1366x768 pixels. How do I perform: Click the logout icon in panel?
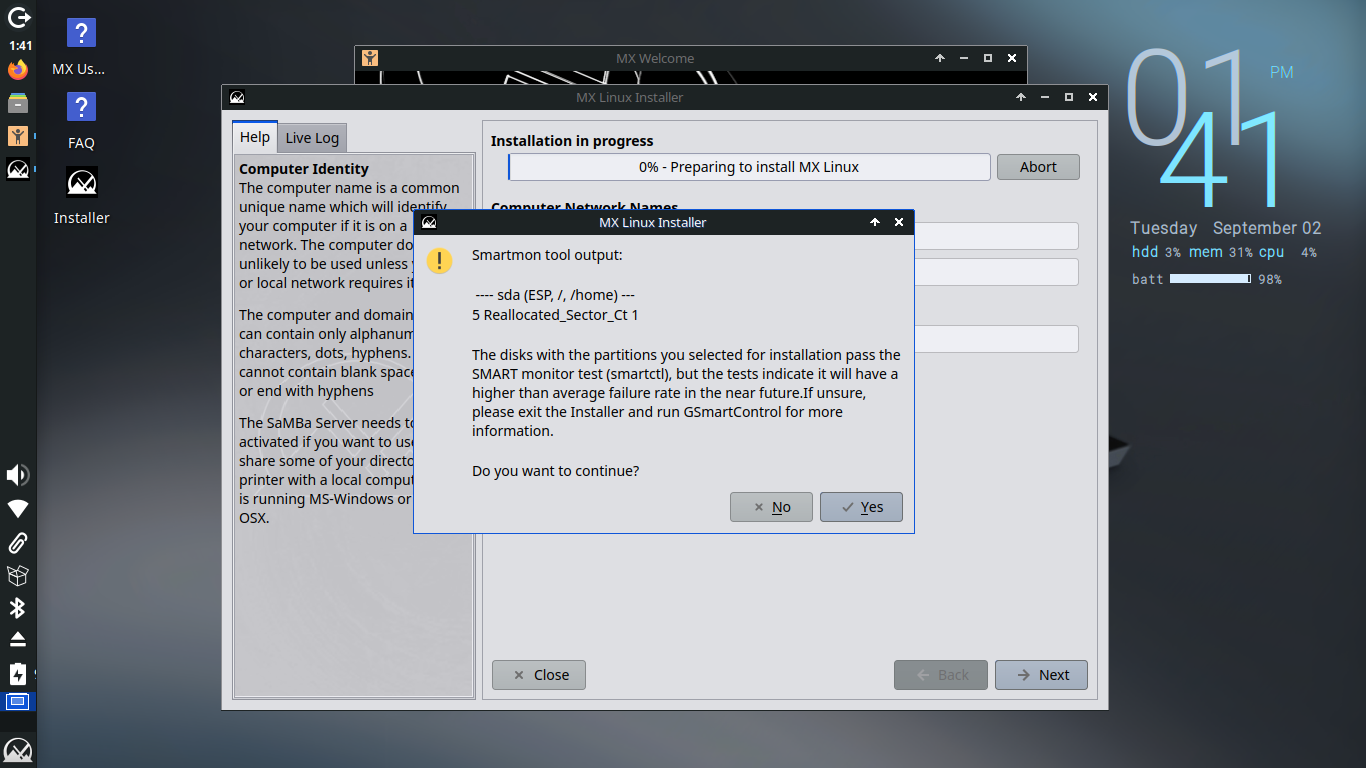tap(18, 17)
